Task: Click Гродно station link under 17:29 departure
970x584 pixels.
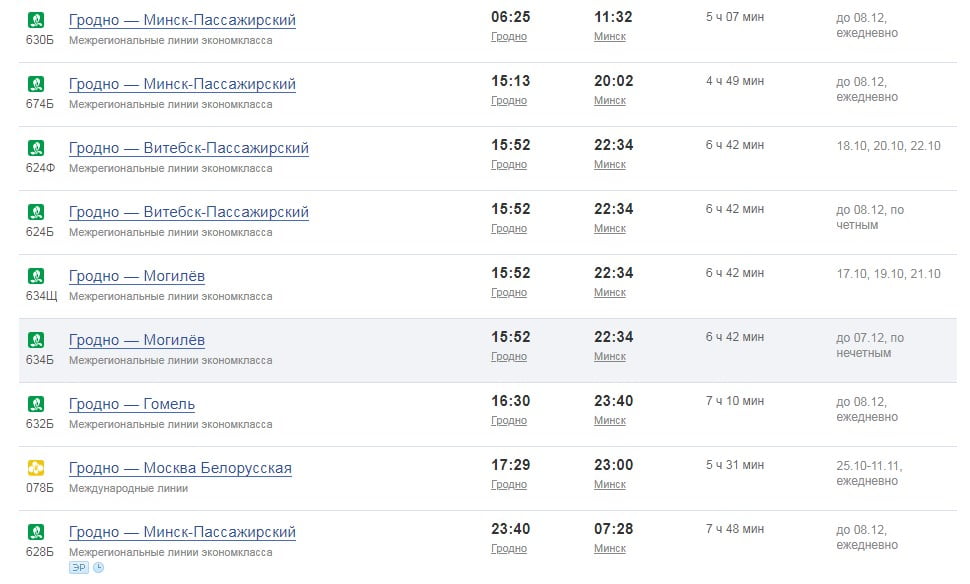Action: (x=509, y=485)
